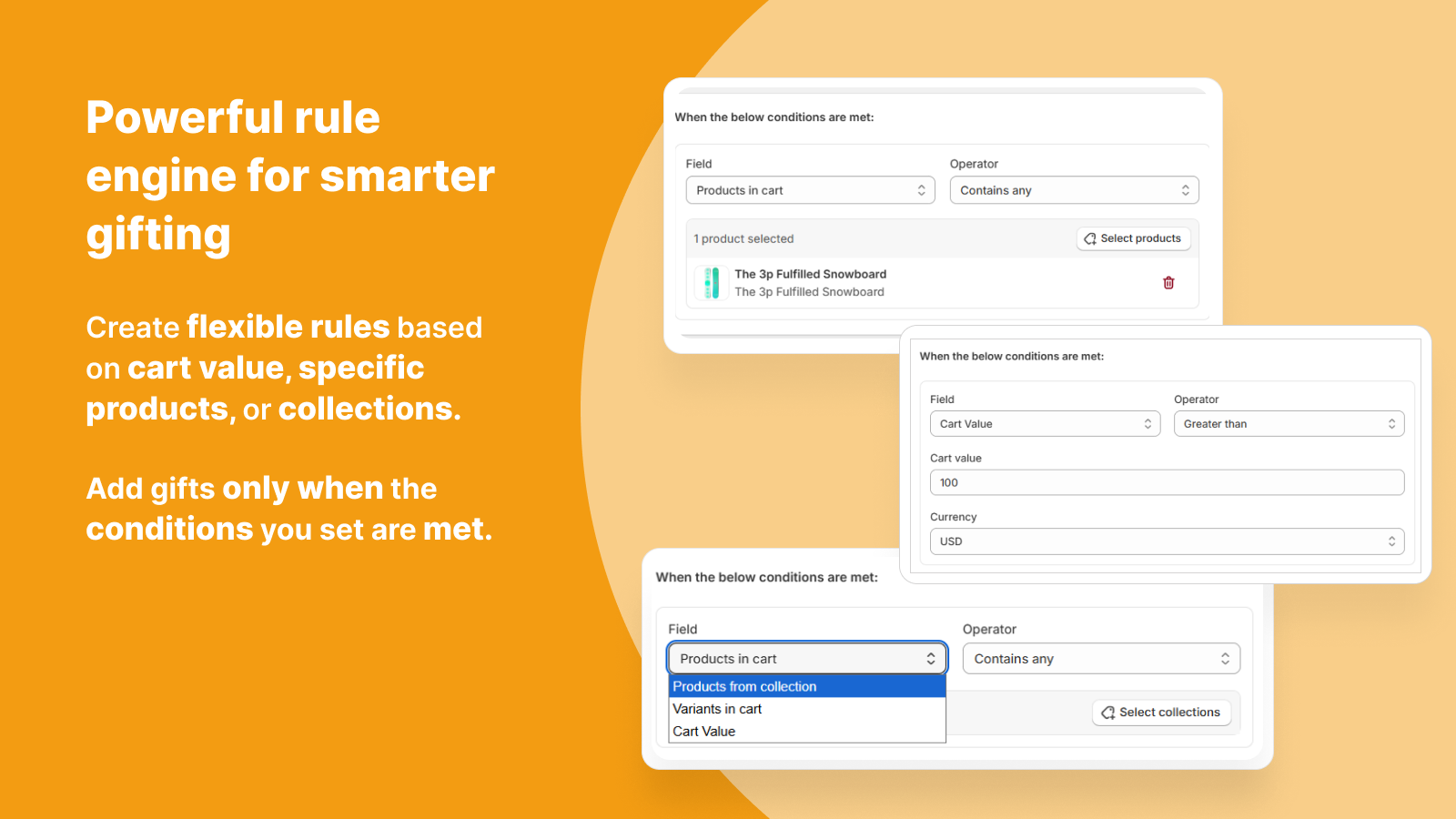Choose Variants in cart option
This screenshot has height=819, width=1456.
(x=807, y=709)
